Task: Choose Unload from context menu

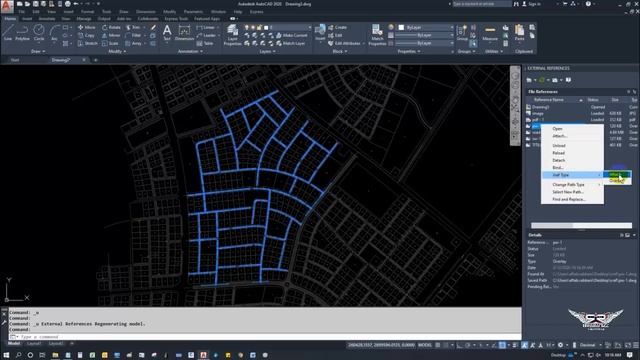Action: (572, 145)
